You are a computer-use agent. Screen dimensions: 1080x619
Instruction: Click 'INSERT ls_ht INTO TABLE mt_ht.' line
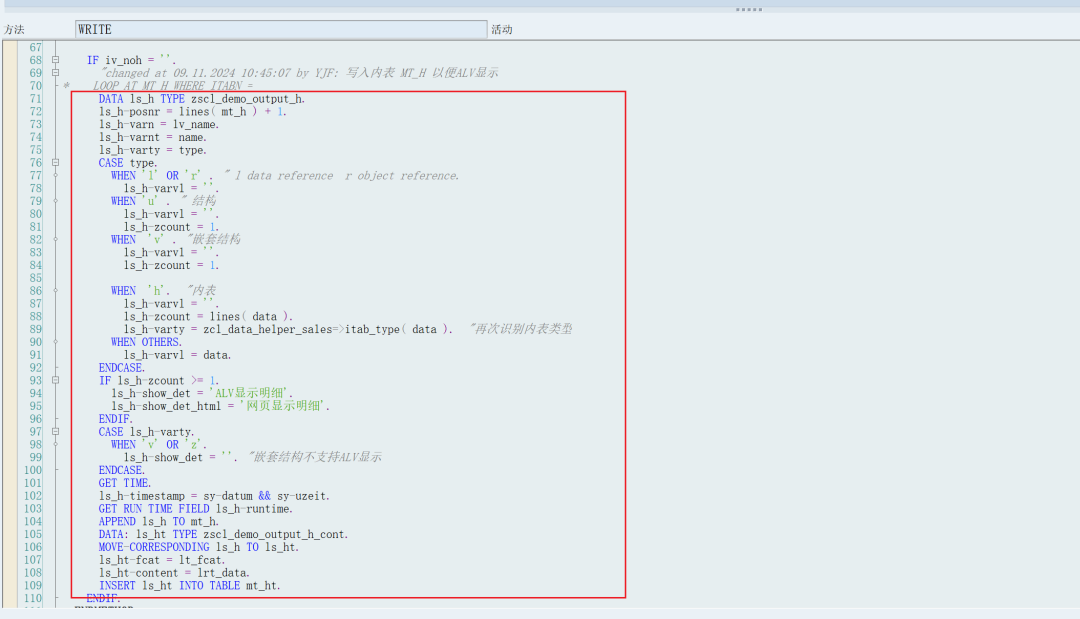(189, 585)
